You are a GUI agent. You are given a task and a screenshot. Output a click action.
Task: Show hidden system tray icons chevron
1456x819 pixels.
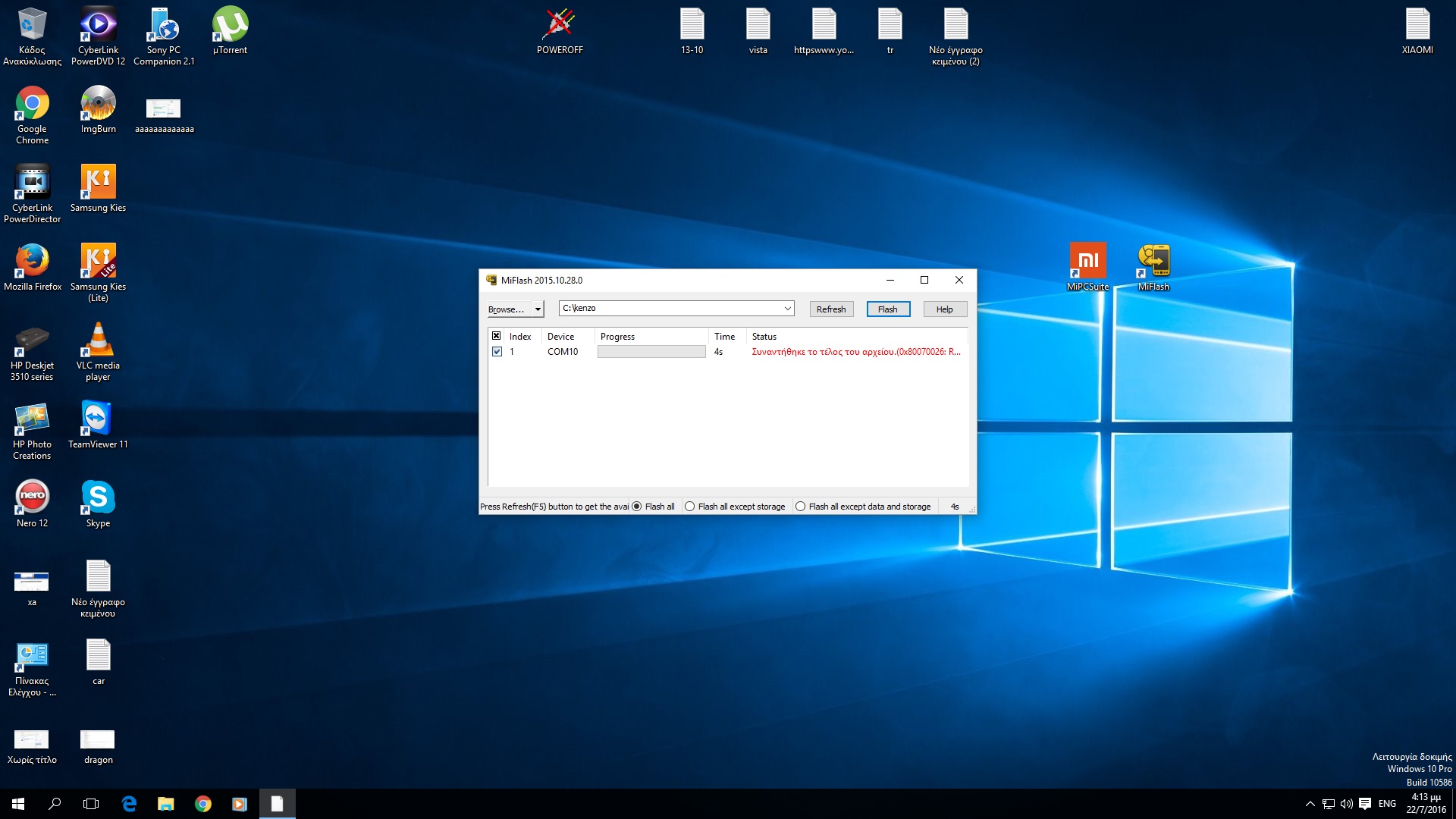coord(1310,804)
